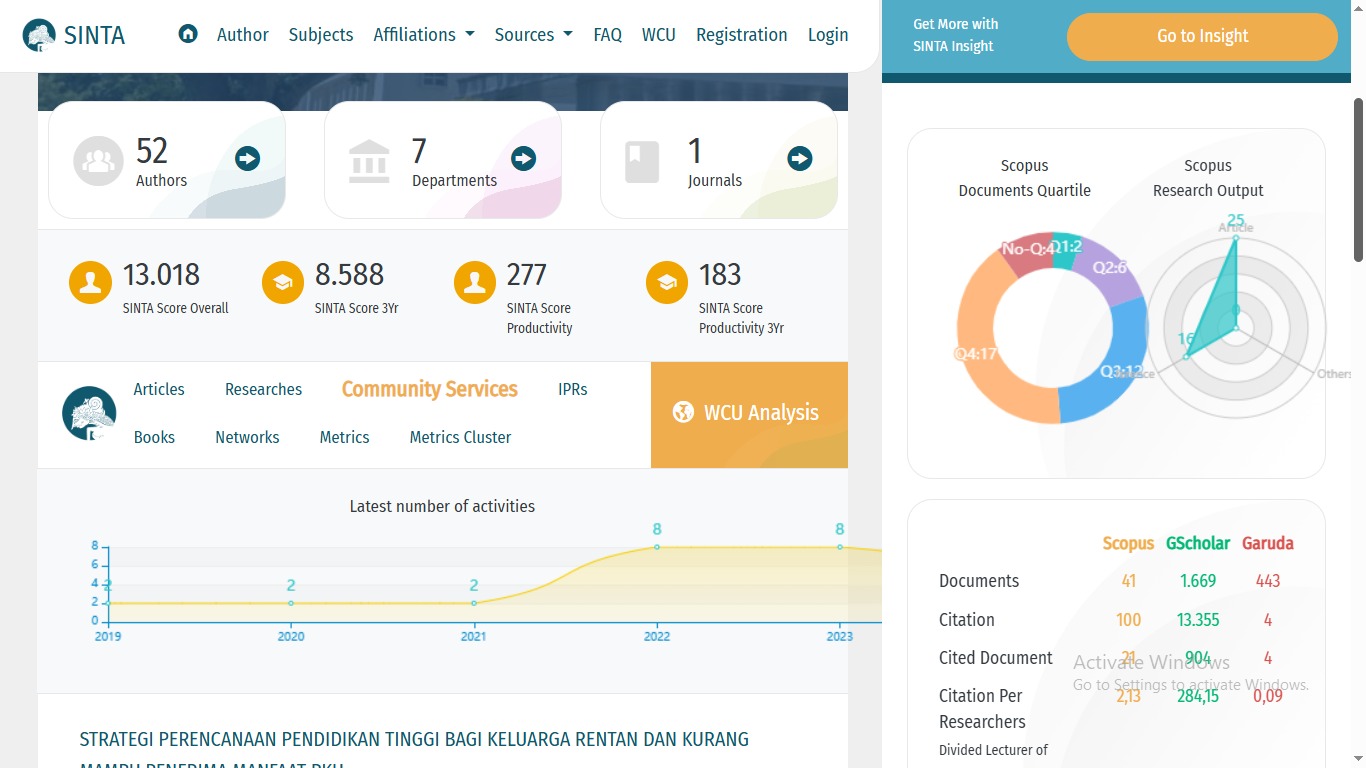Image resolution: width=1366 pixels, height=768 pixels.
Task: Select the Community Services tab
Action: pos(430,389)
